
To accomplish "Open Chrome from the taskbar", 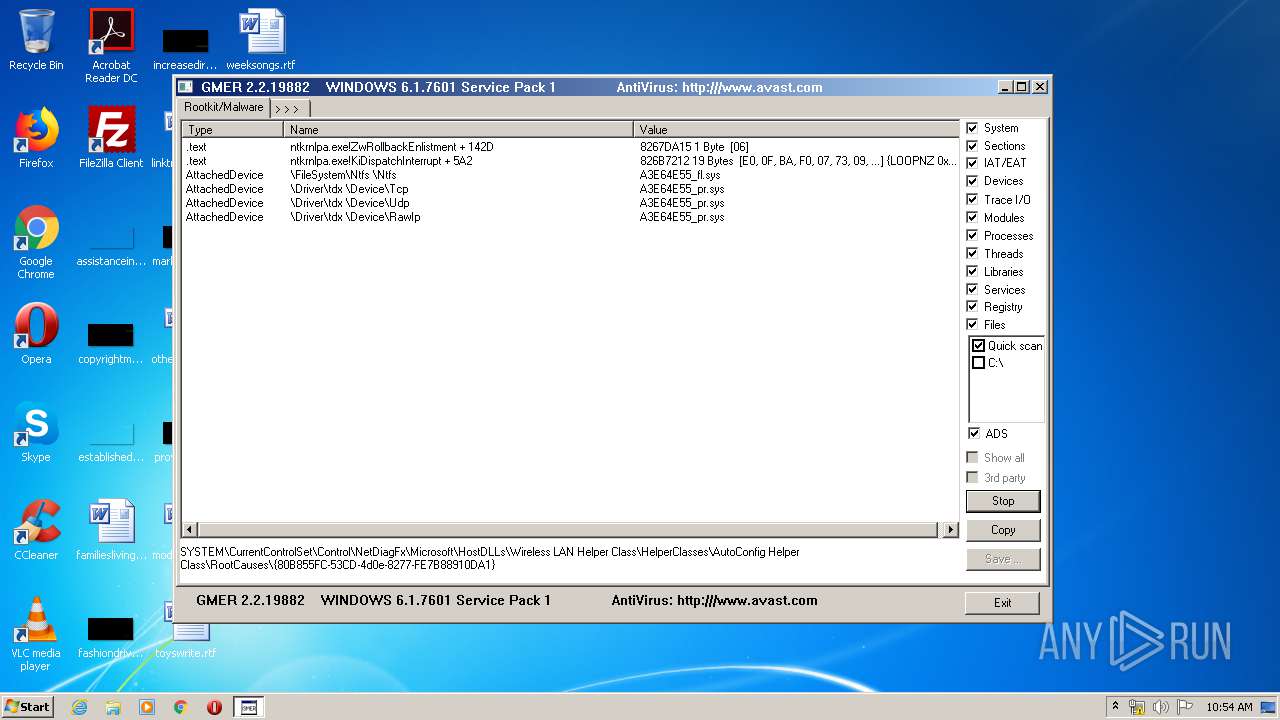I will (x=181, y=707).
